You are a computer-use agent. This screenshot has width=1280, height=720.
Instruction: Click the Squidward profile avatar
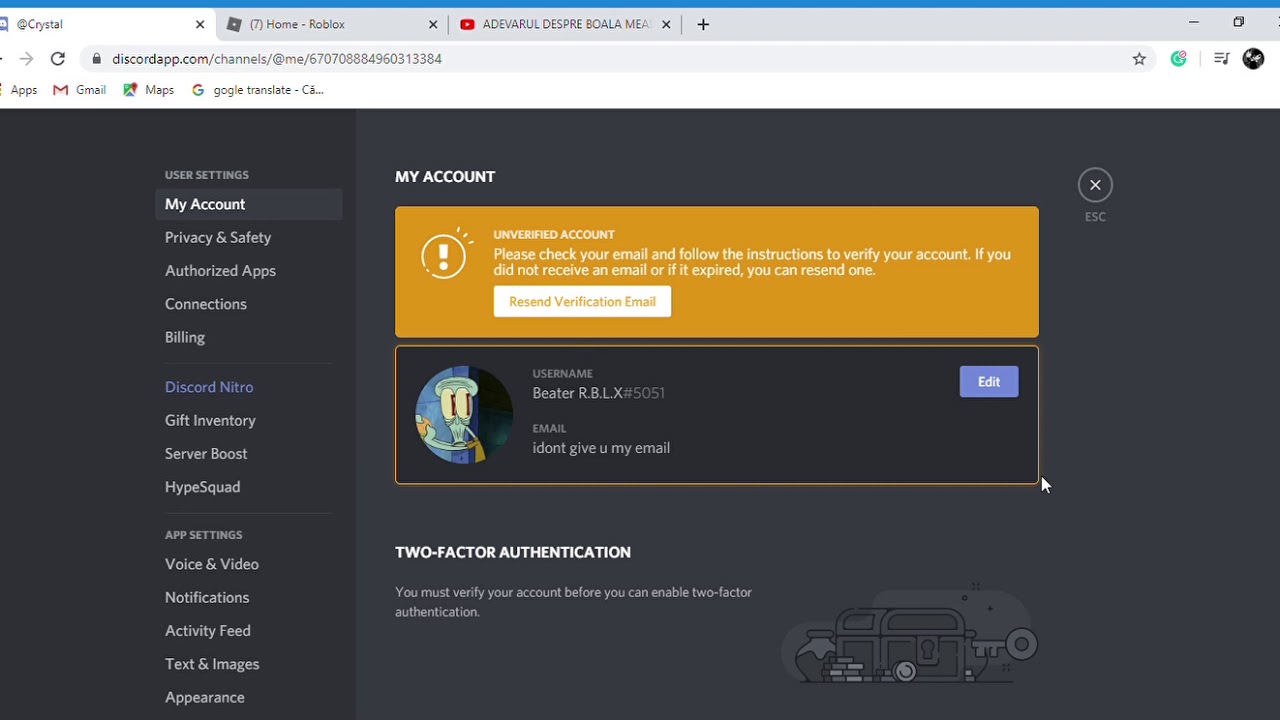pyautogui.click(x=464, y=415)
